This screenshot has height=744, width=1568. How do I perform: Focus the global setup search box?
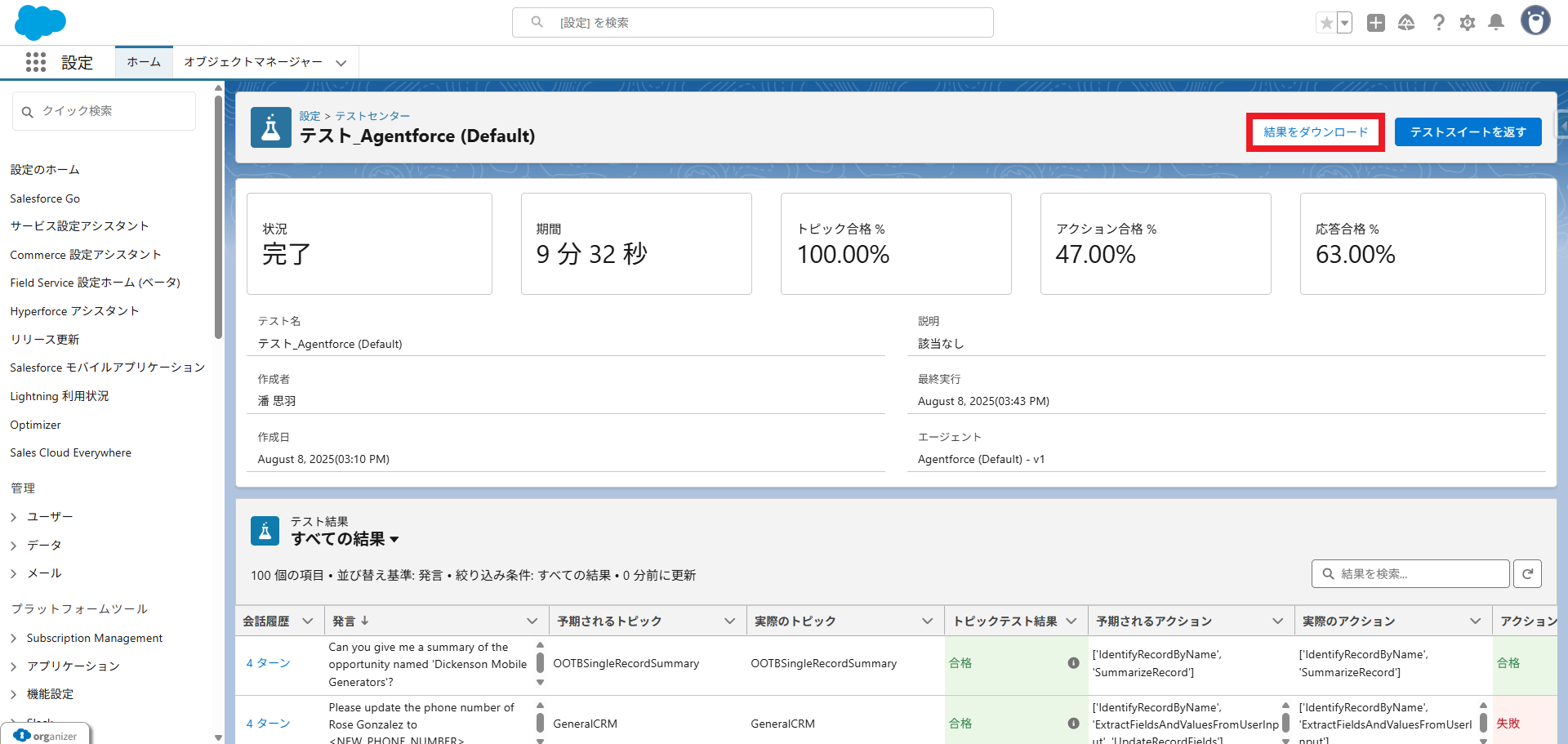tap(753, 23)
